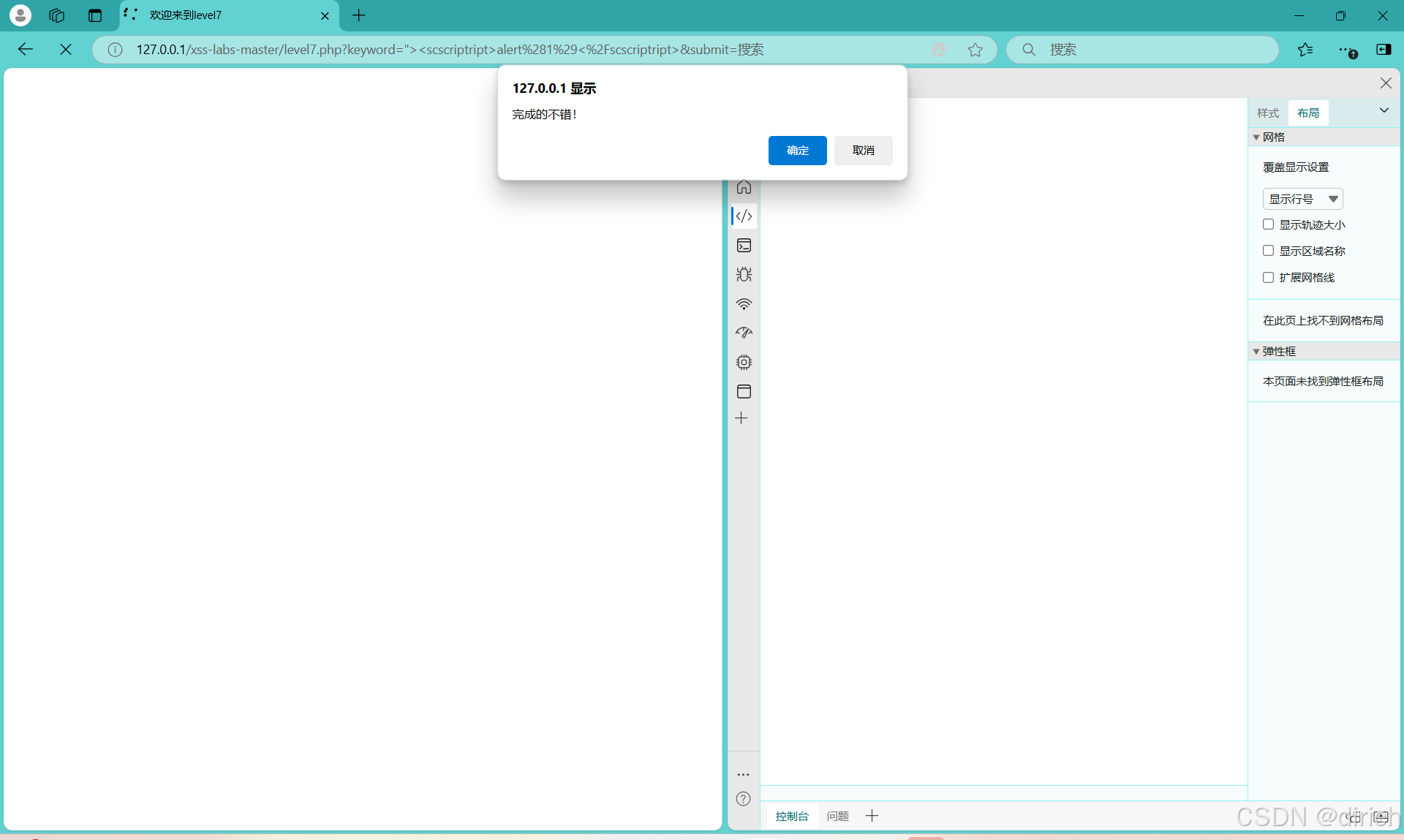Switch to the 样式 tab
Viewport: 1404px width, 840px height.
[1267, 113]
